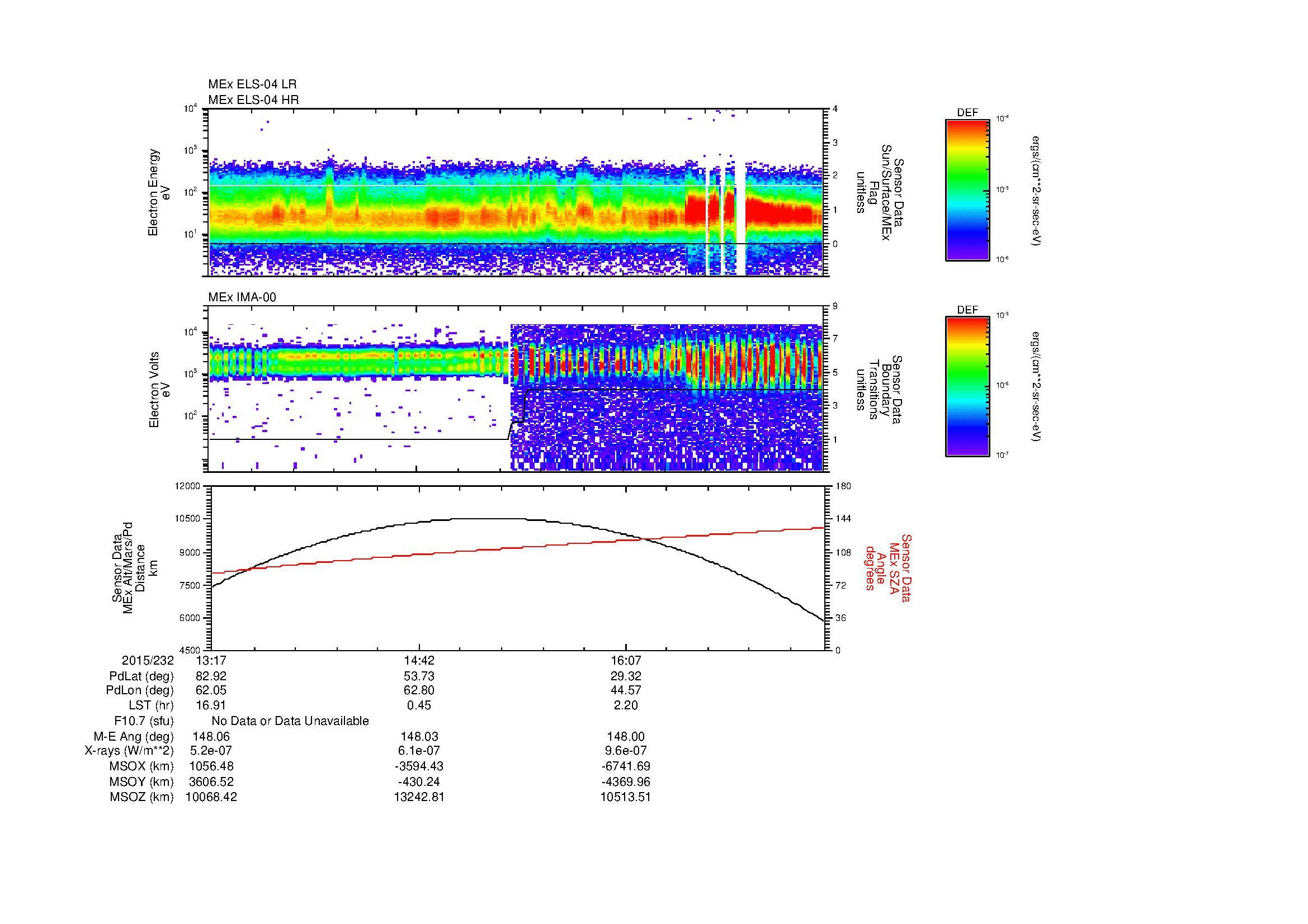
Task: Click the MSOZ value 13242.81
Action: 419,797
